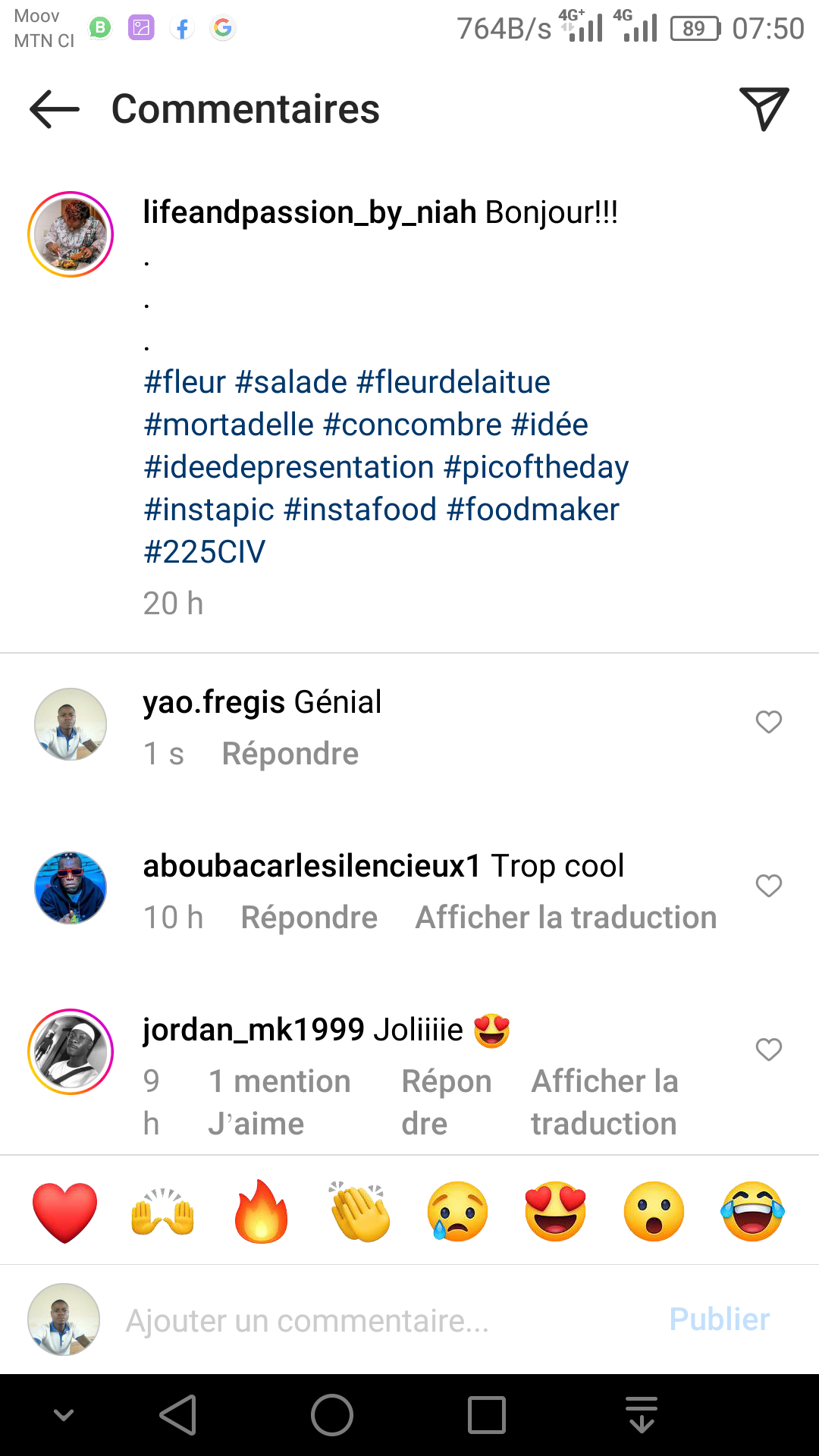This screenshot has height=1456, width=819.
Task: Open the #fleurdelaitue hashtag
Action: [453, 382]
